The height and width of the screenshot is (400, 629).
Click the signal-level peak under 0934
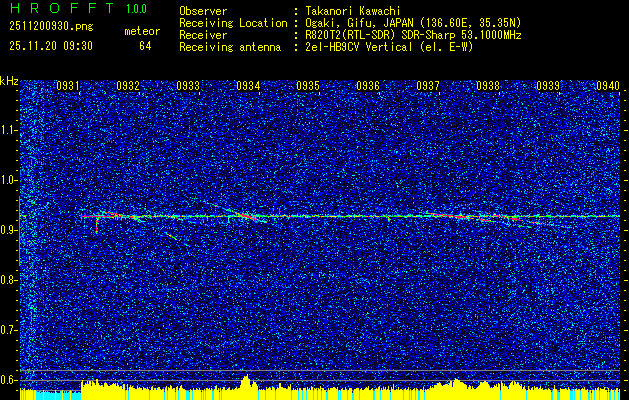[247, 382]
